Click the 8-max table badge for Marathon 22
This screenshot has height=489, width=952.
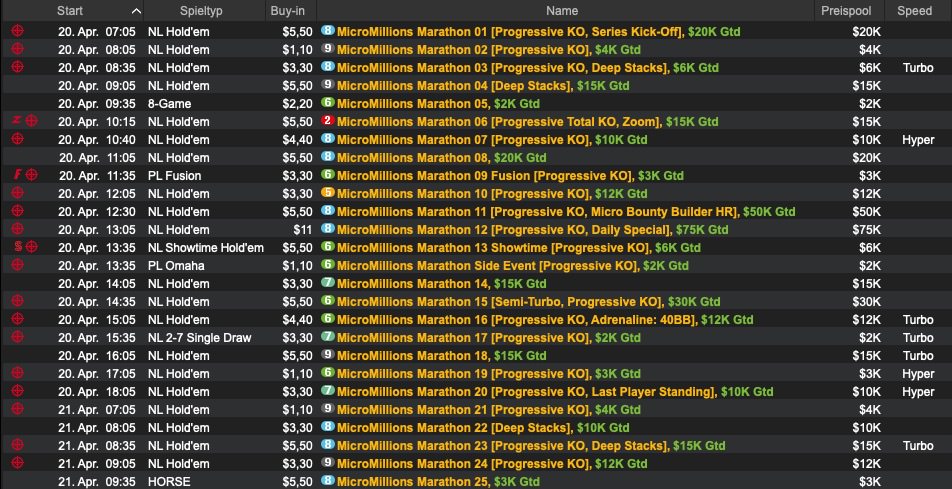(x=328, y=427)
